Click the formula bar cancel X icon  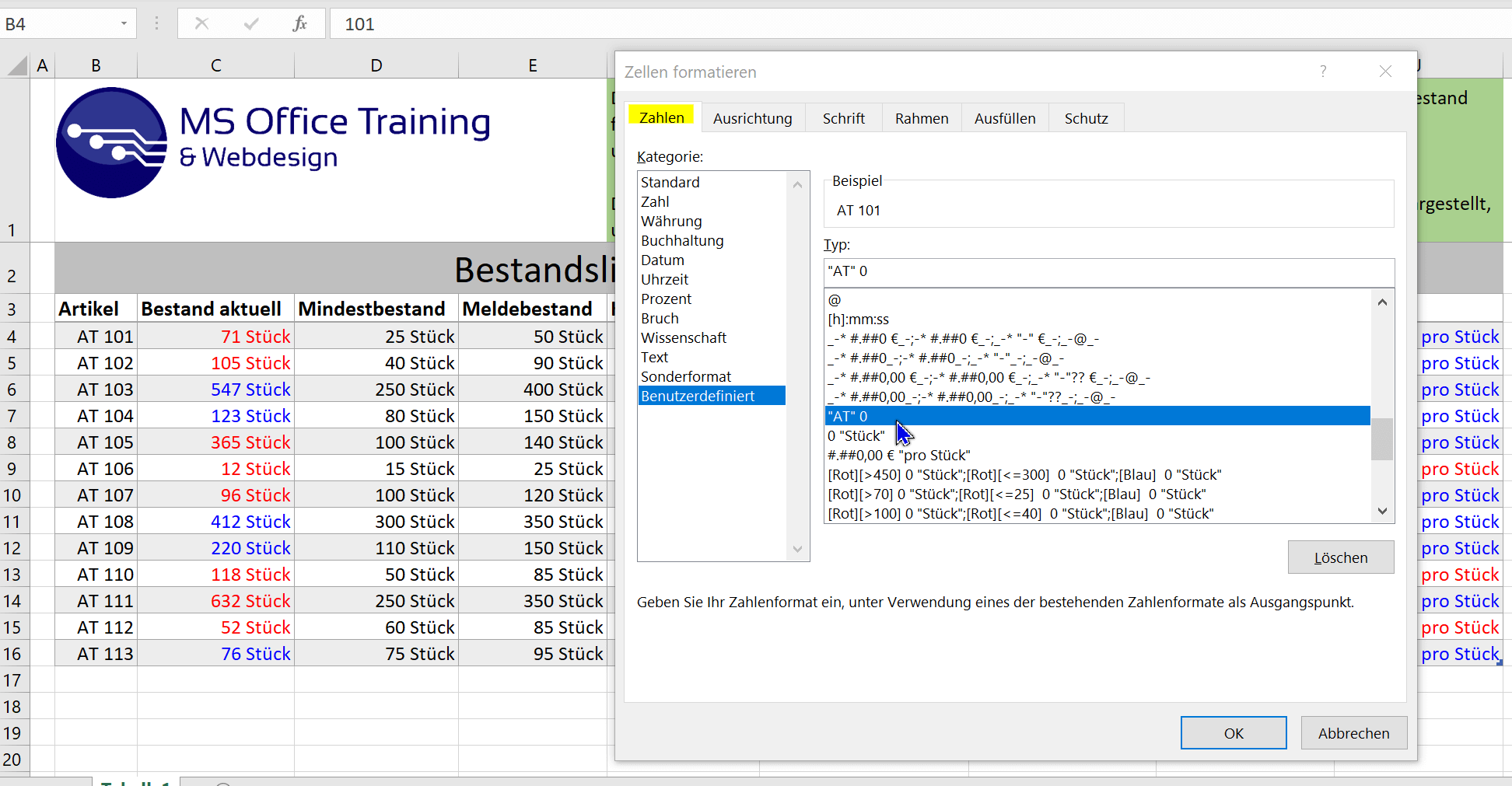point(201,23)
